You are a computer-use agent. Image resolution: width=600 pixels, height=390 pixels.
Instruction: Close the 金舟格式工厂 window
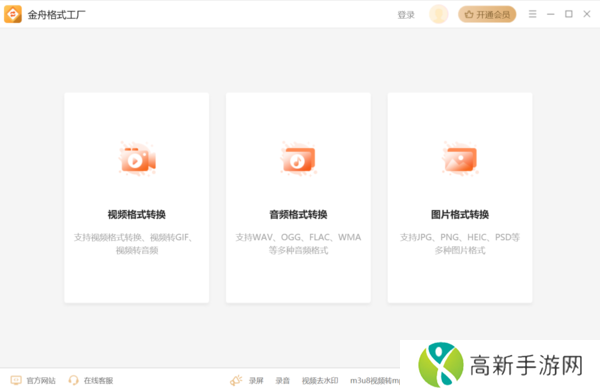point(587,14)
